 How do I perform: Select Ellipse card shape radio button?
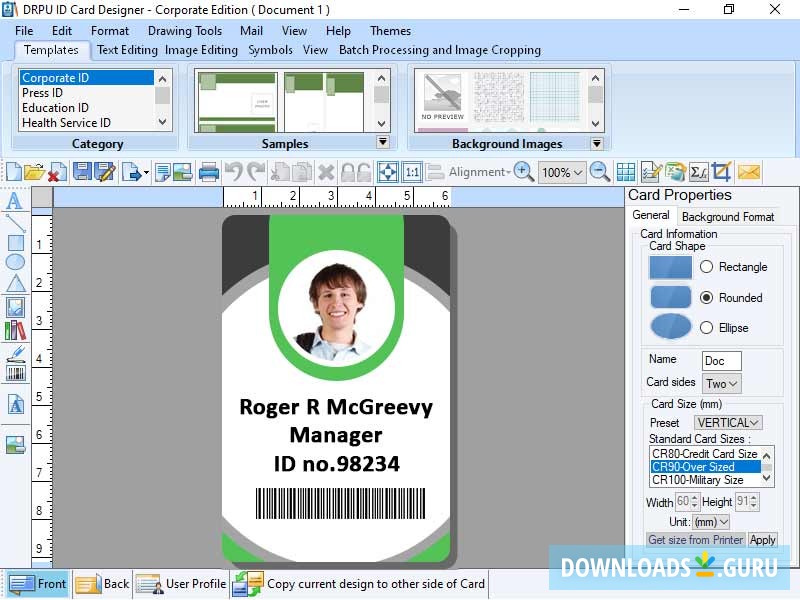[x=706, y=328]
